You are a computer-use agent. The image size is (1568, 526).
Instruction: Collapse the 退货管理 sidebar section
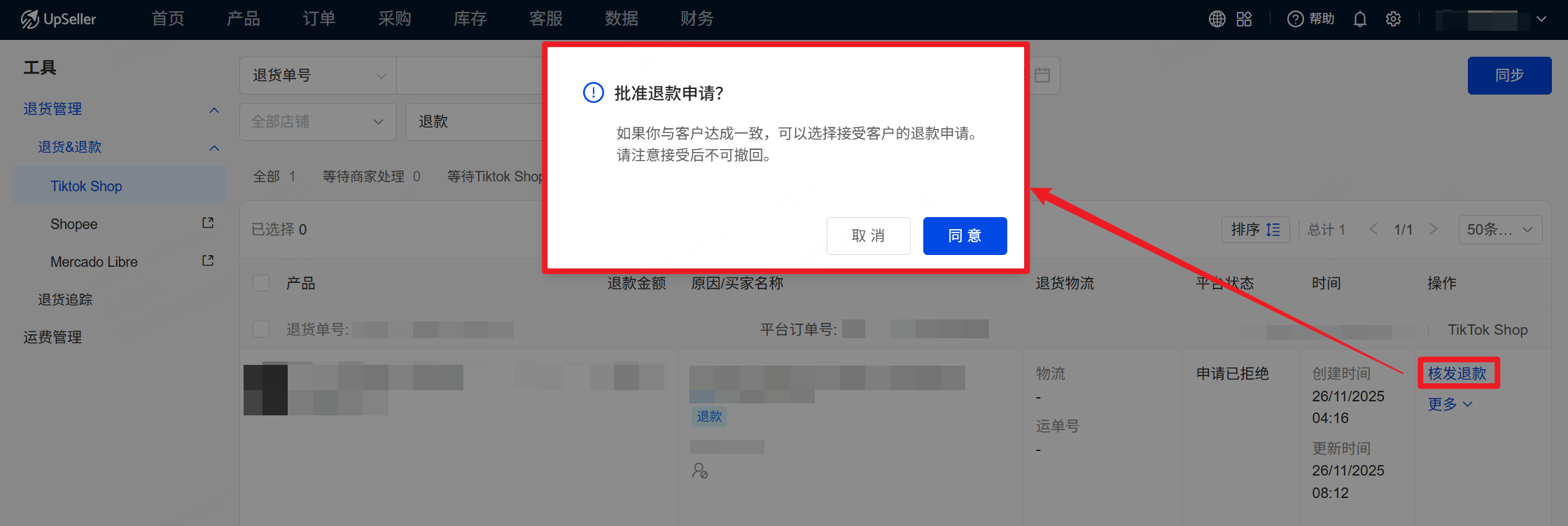click(214, 110)
